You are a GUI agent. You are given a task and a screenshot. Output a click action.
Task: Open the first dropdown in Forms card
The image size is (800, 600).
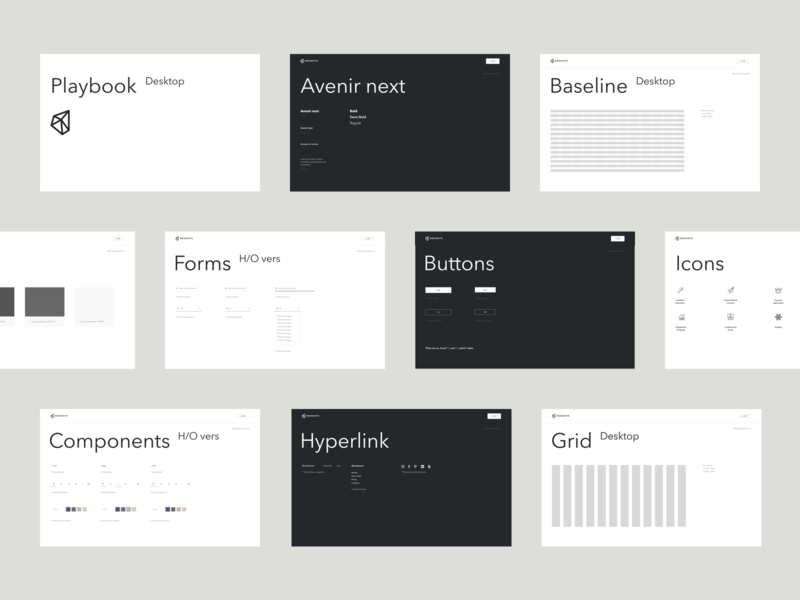tap(188, 309)
